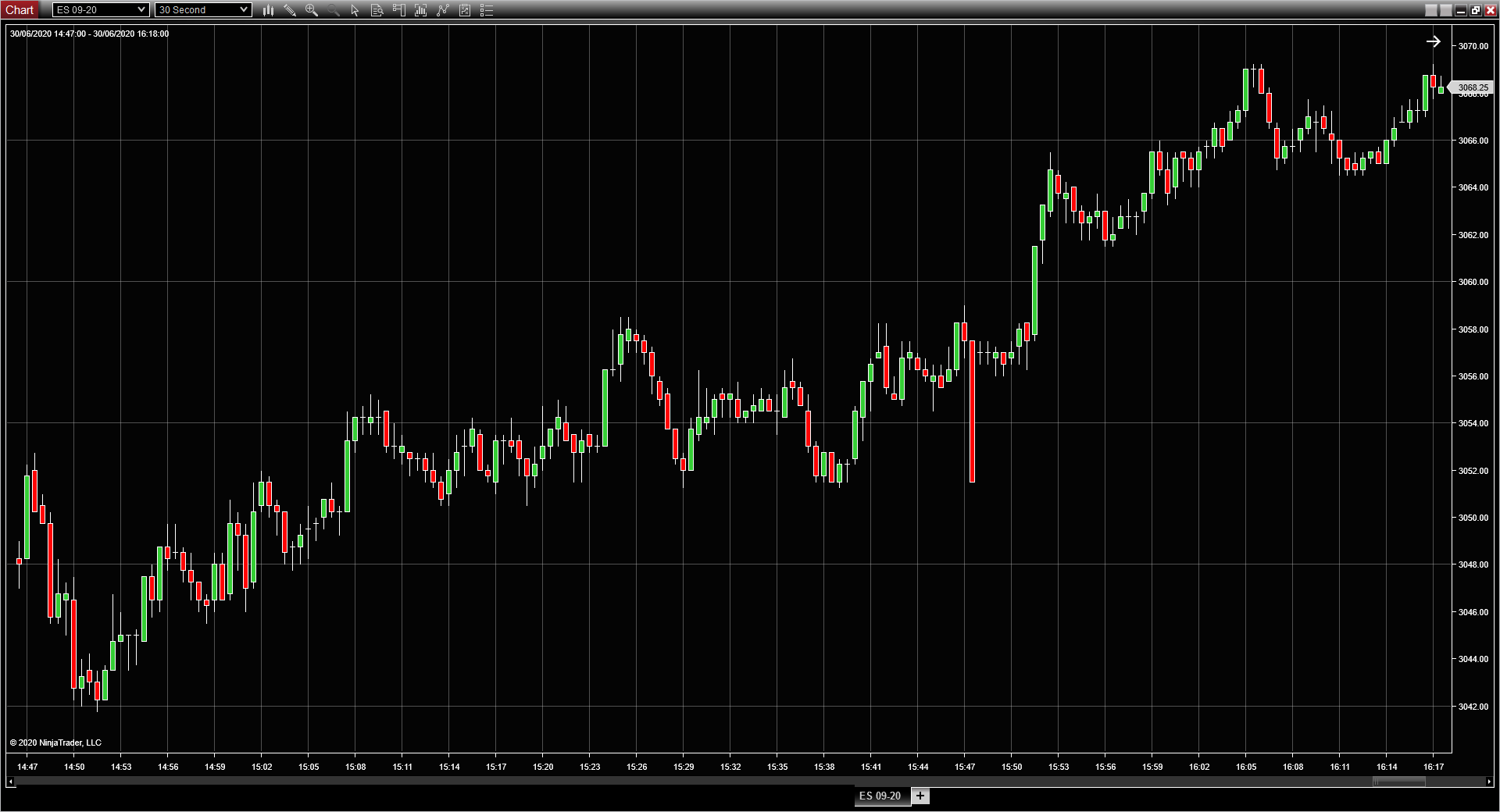Add a new chart tab with plus
The width and height of the screenshot is (1500, 812).
(x=920, y=796)
